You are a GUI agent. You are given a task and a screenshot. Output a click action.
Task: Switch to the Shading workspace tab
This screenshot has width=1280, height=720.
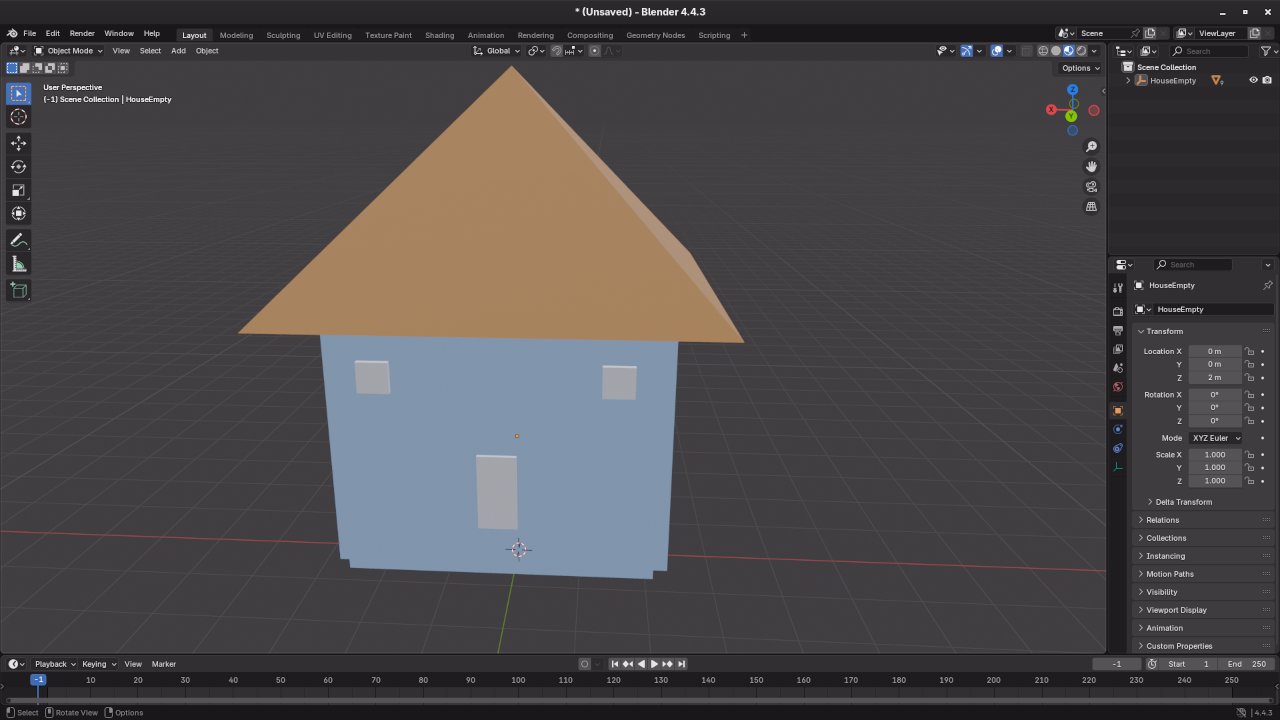click(x=440, y=35)
